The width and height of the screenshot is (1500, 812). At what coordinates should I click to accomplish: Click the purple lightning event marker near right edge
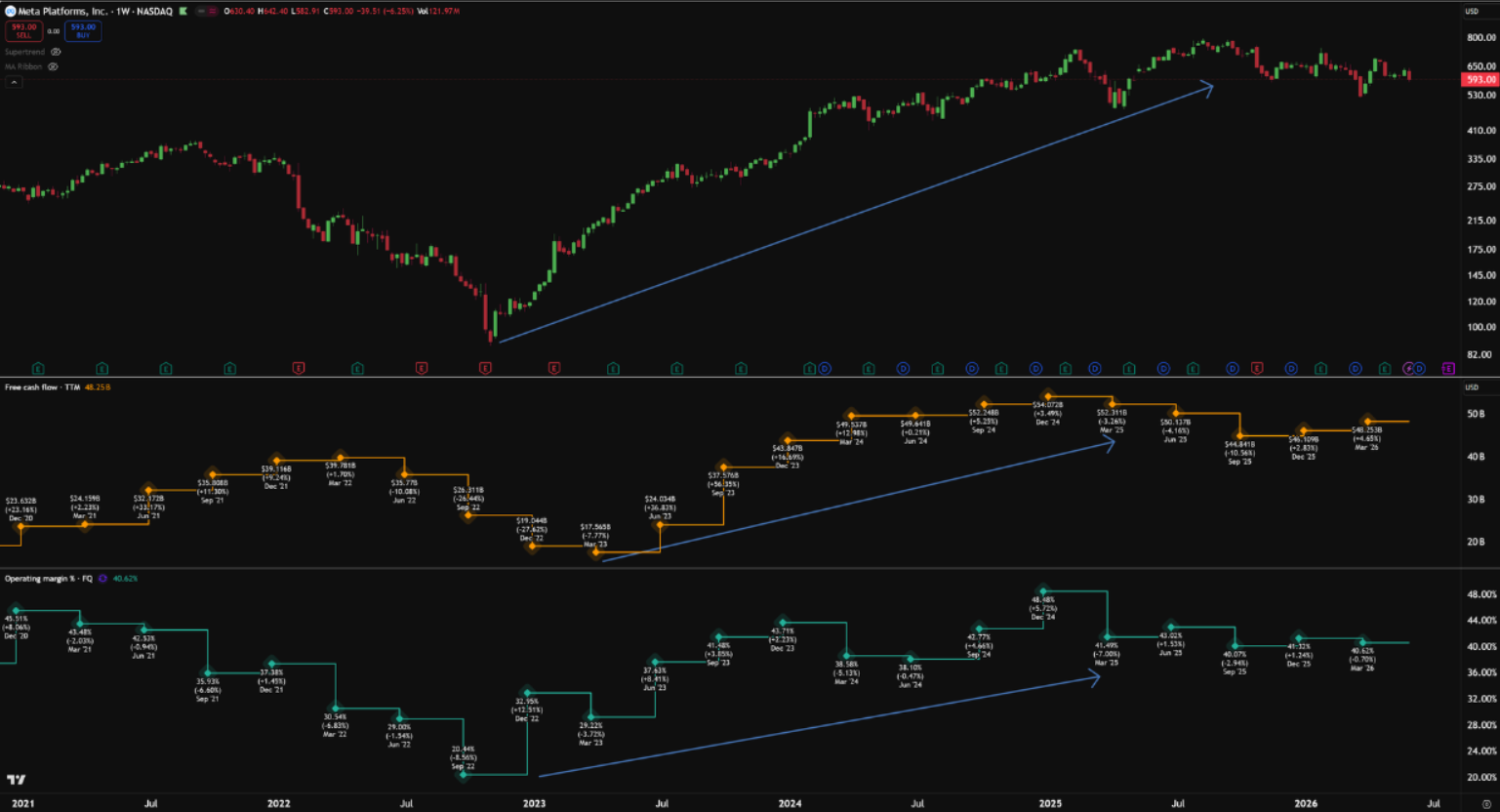1408,368
